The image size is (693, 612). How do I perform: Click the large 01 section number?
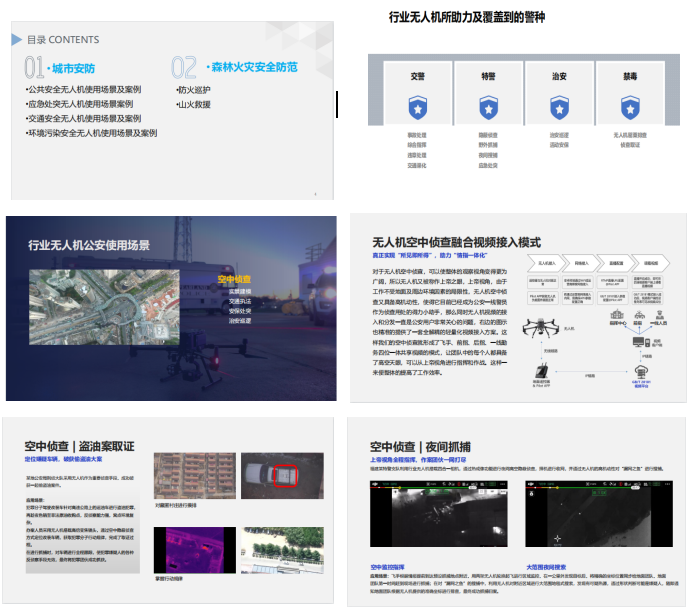click(34, 68)
